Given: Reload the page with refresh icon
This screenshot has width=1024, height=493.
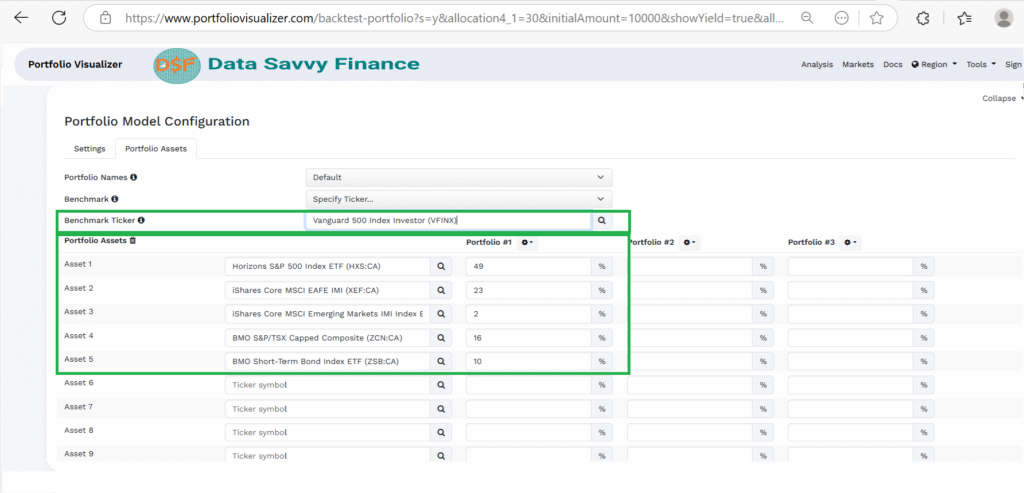Looking at the screenshot, I should pos(59,18).
